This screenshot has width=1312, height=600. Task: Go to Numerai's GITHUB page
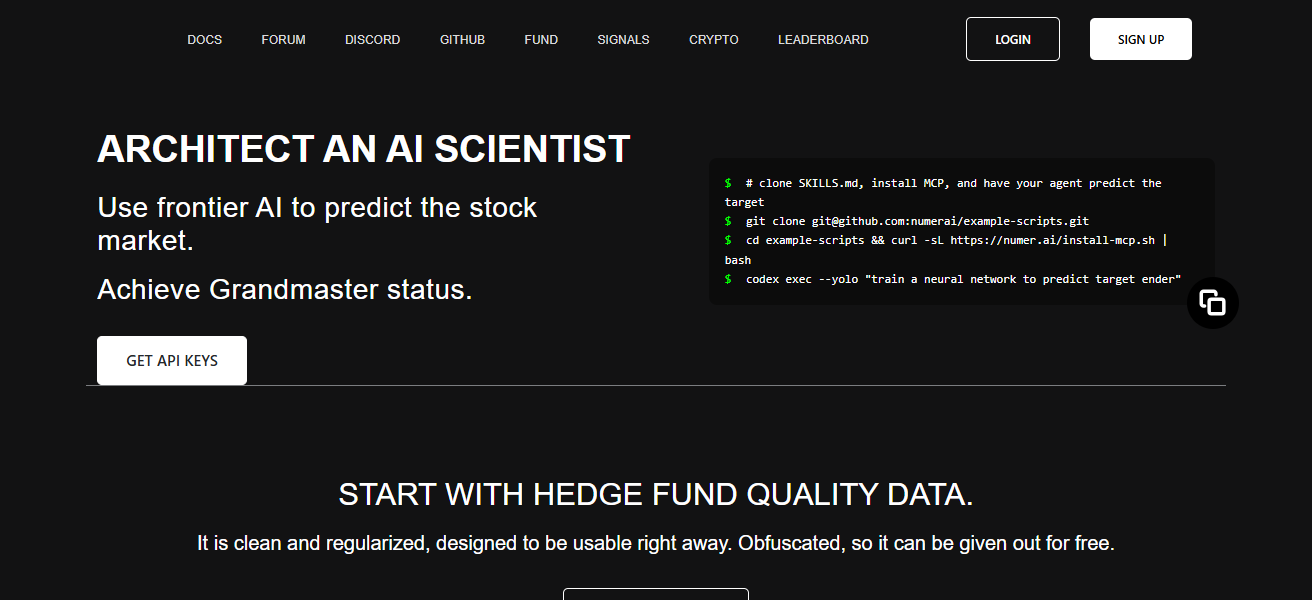(x=462, y=39)
